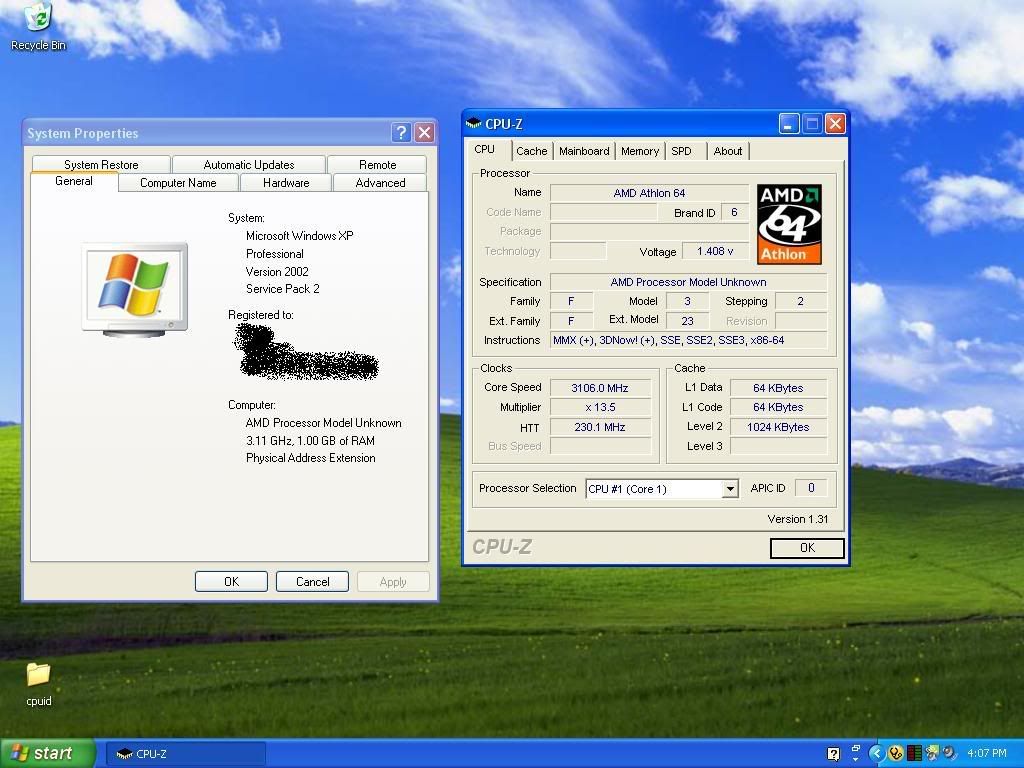Click the red and green meter tray icon
The width and height of the screenshot is (1024, 768).
coord(914,753)
